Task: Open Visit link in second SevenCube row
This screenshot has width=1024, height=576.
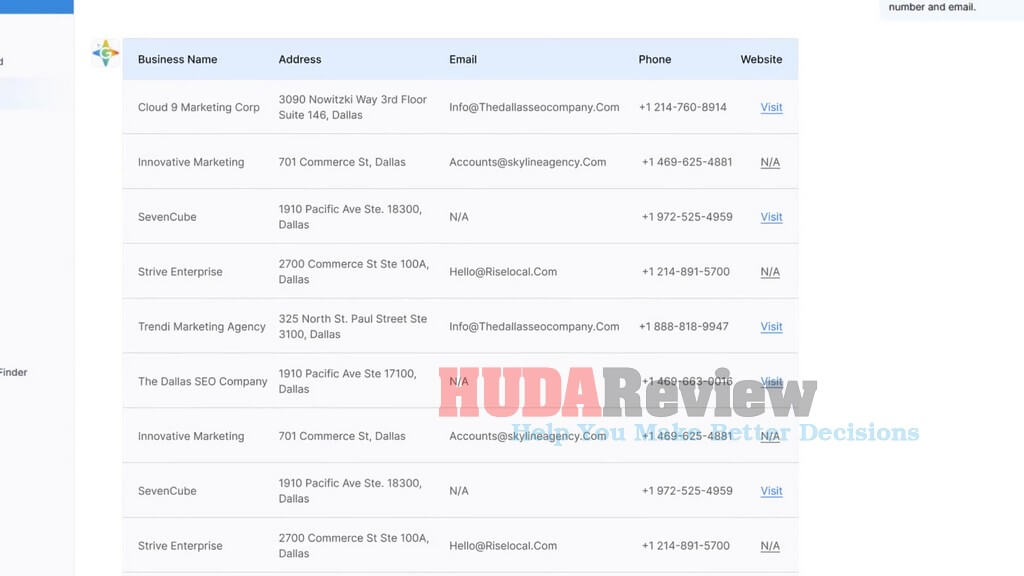Action: tap(771, 491)
